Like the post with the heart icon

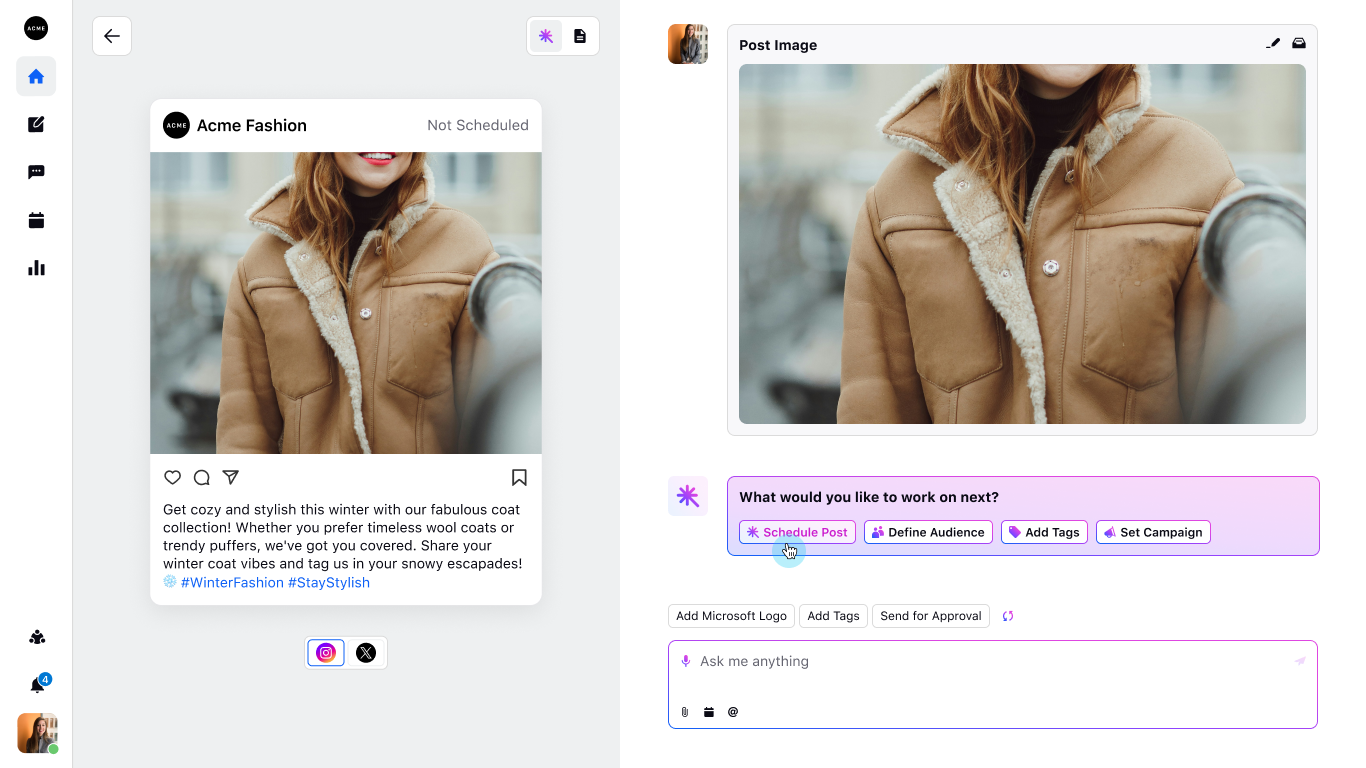173,477
